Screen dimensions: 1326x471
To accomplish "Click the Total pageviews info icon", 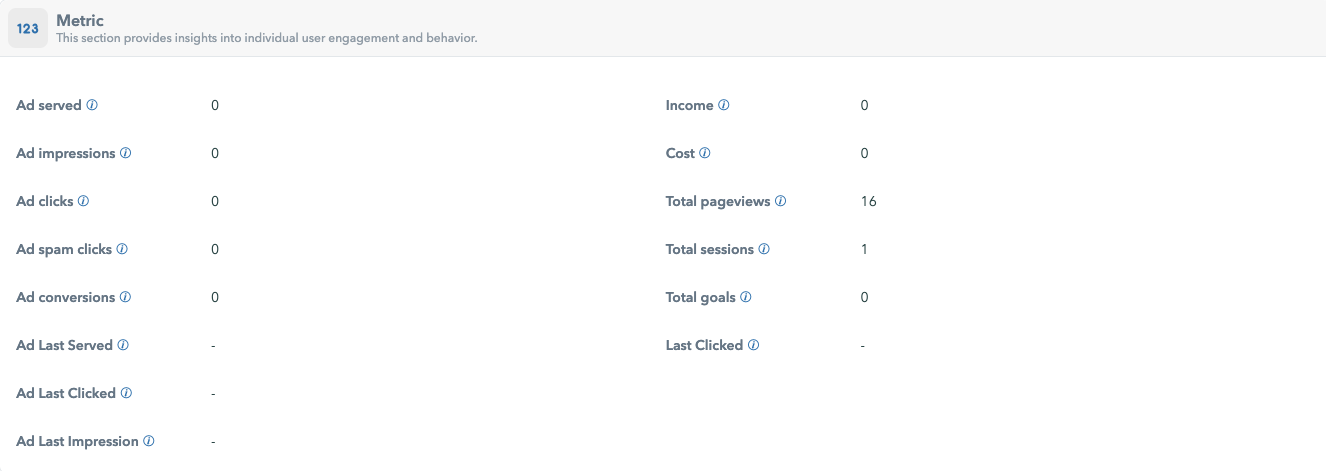I will [x=781, y=201].
